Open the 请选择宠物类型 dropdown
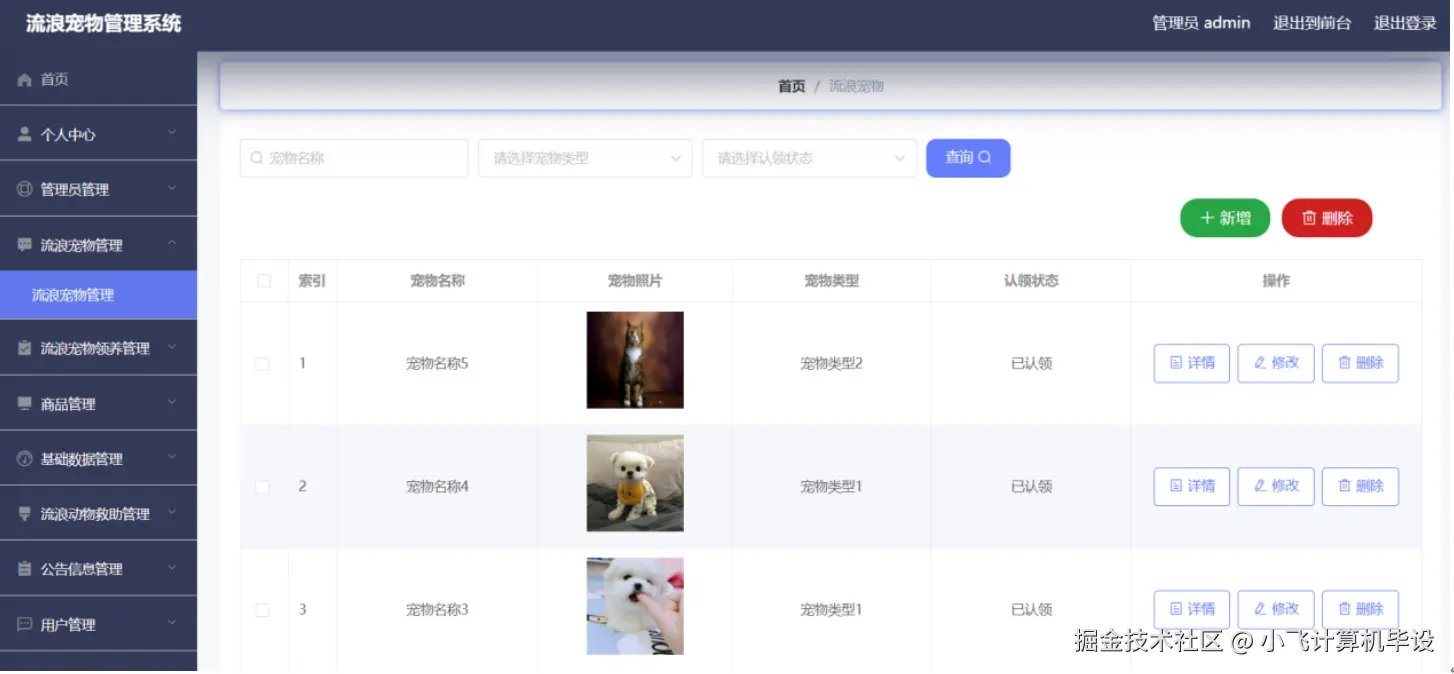The width and height of the screenshot is (1454, 674). [584, 158]
